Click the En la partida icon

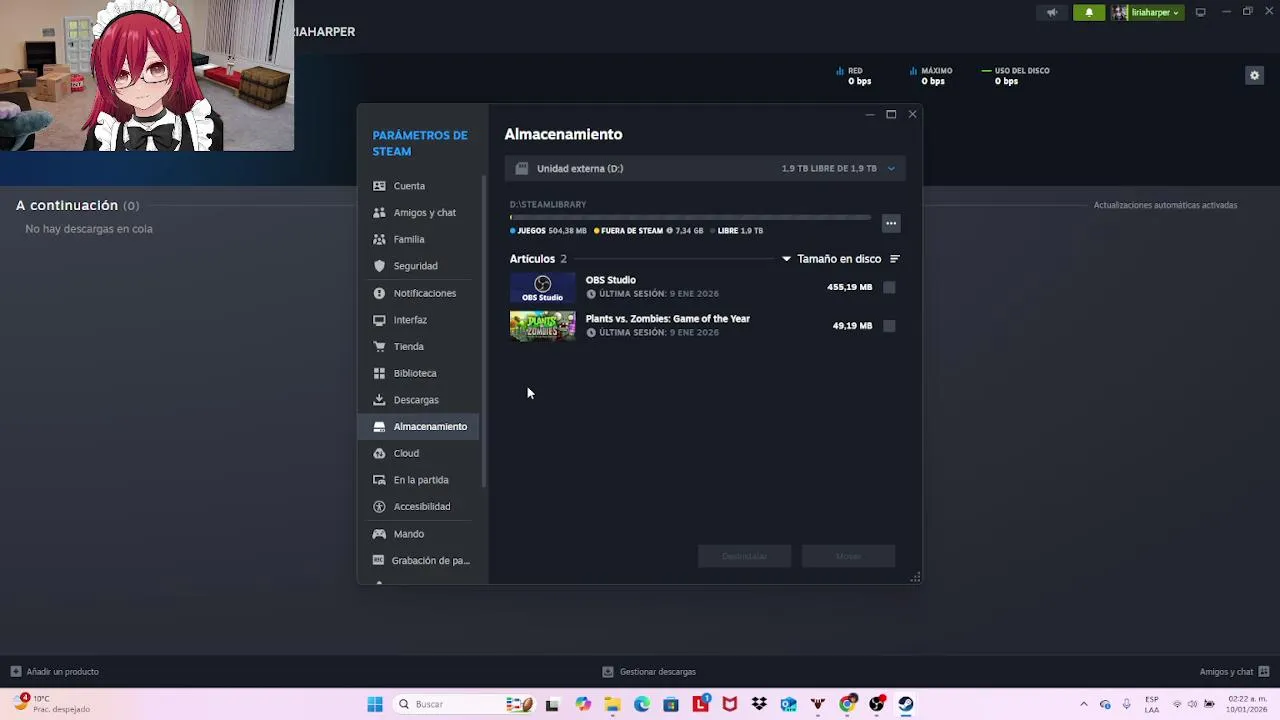[379, 480]
